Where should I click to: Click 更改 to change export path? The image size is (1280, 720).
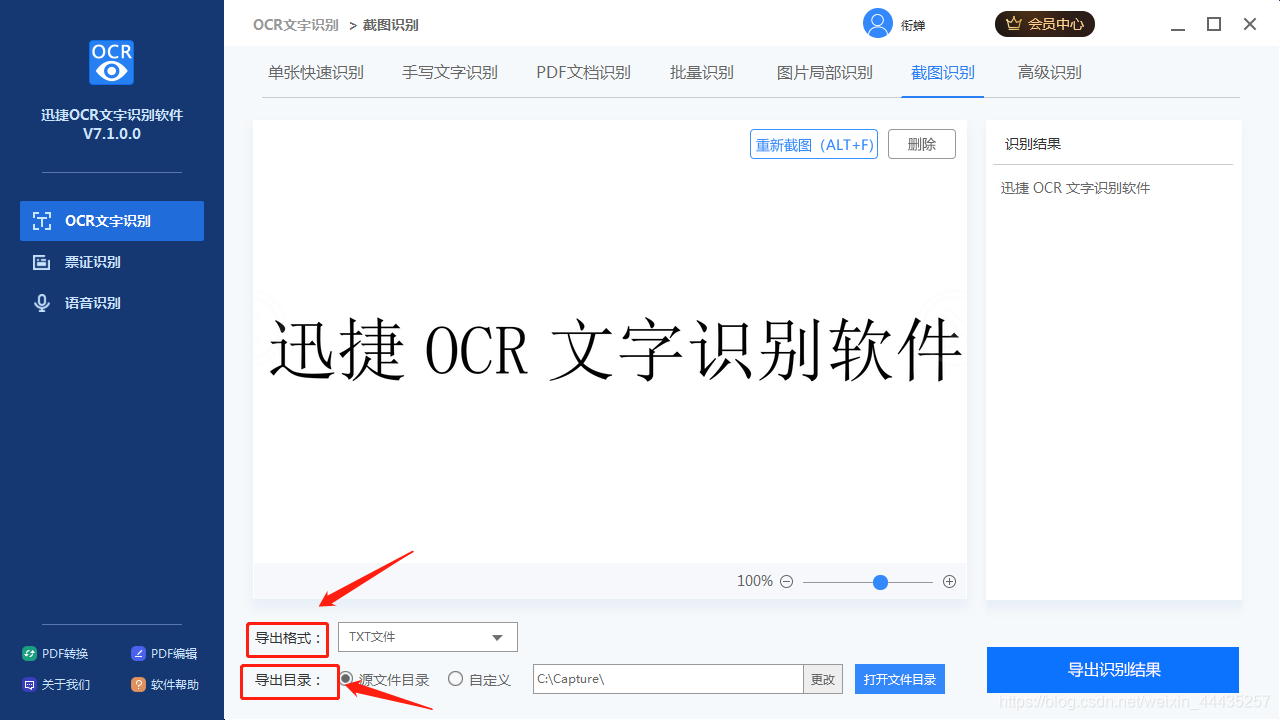(822, 679)
